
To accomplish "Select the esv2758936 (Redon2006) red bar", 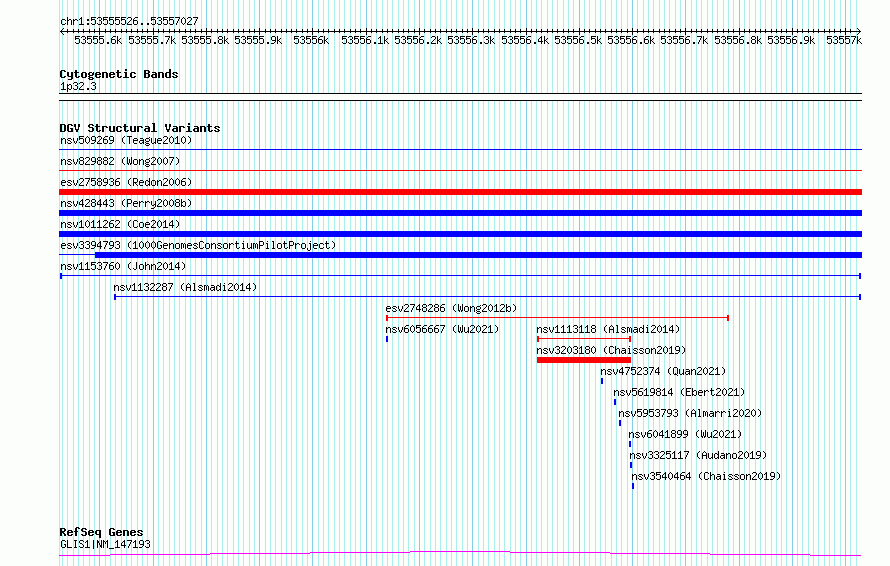I will (460, 192).
